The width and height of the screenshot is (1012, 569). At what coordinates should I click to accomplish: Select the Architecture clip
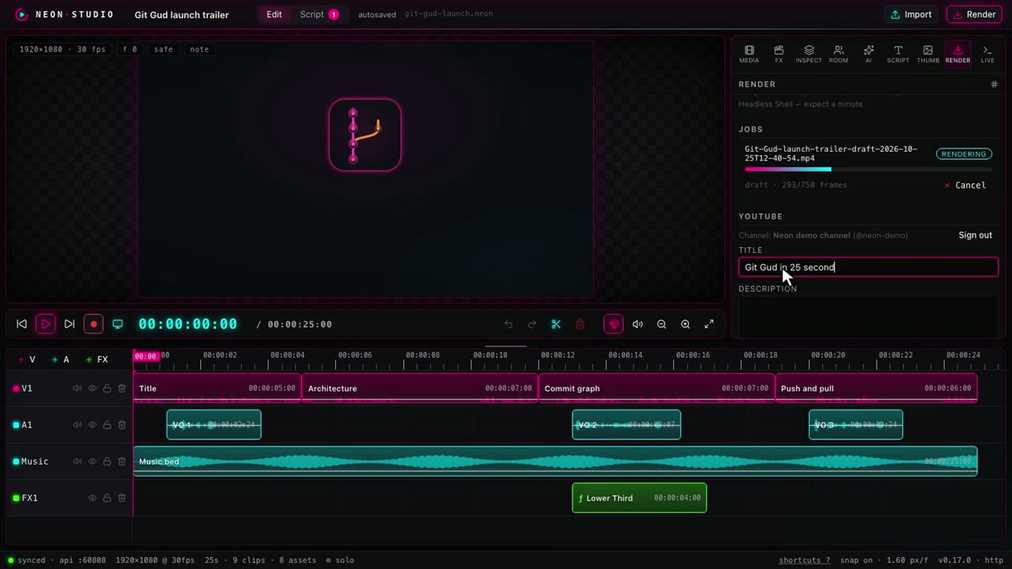[420, 388]
